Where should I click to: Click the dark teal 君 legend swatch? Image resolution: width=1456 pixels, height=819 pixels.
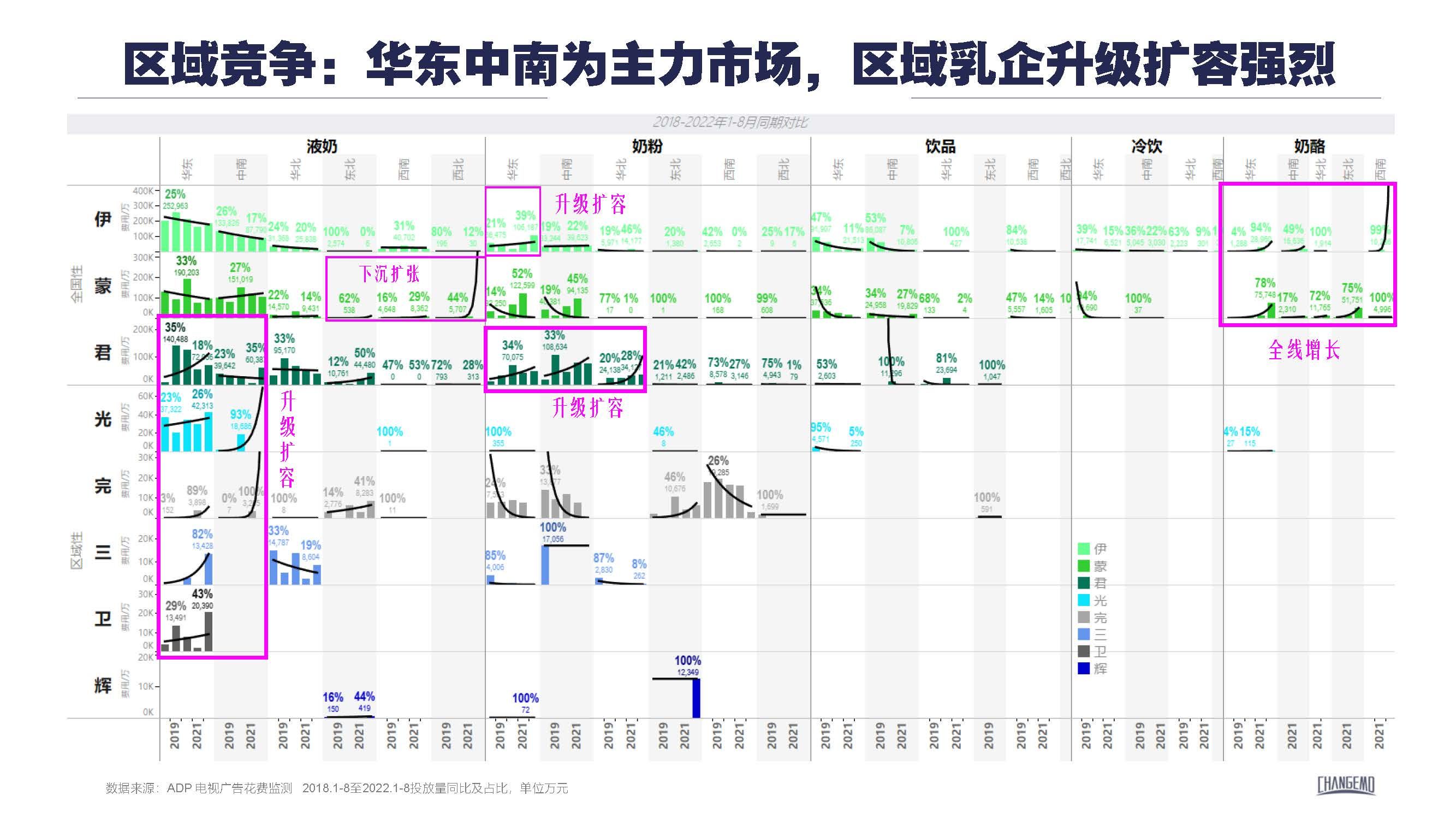click(x=1084, y=583)
